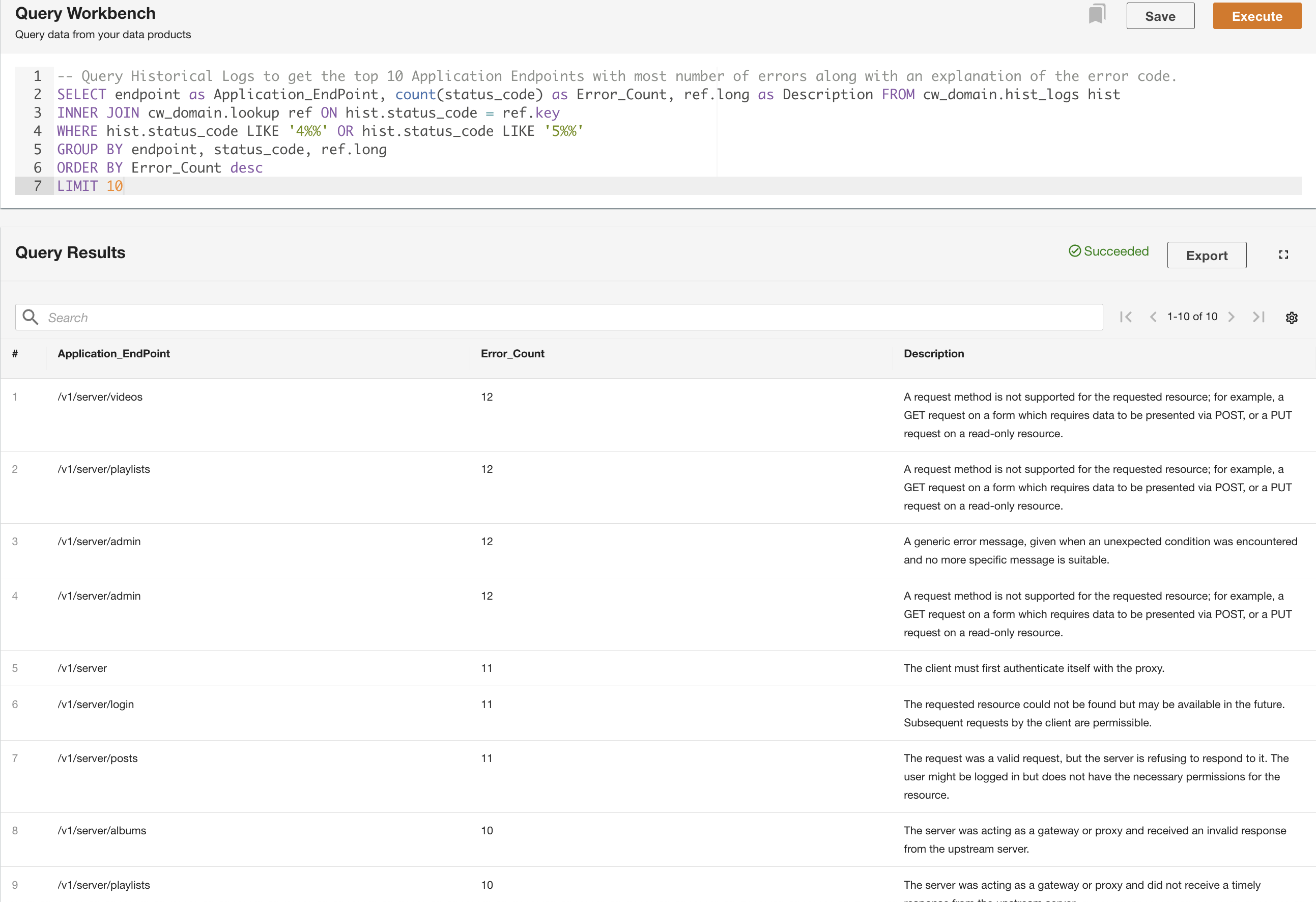The height and width of the screenshot is (902, 1316).
Task: Open the results table settings gear
Action: tap(1291, 318)
